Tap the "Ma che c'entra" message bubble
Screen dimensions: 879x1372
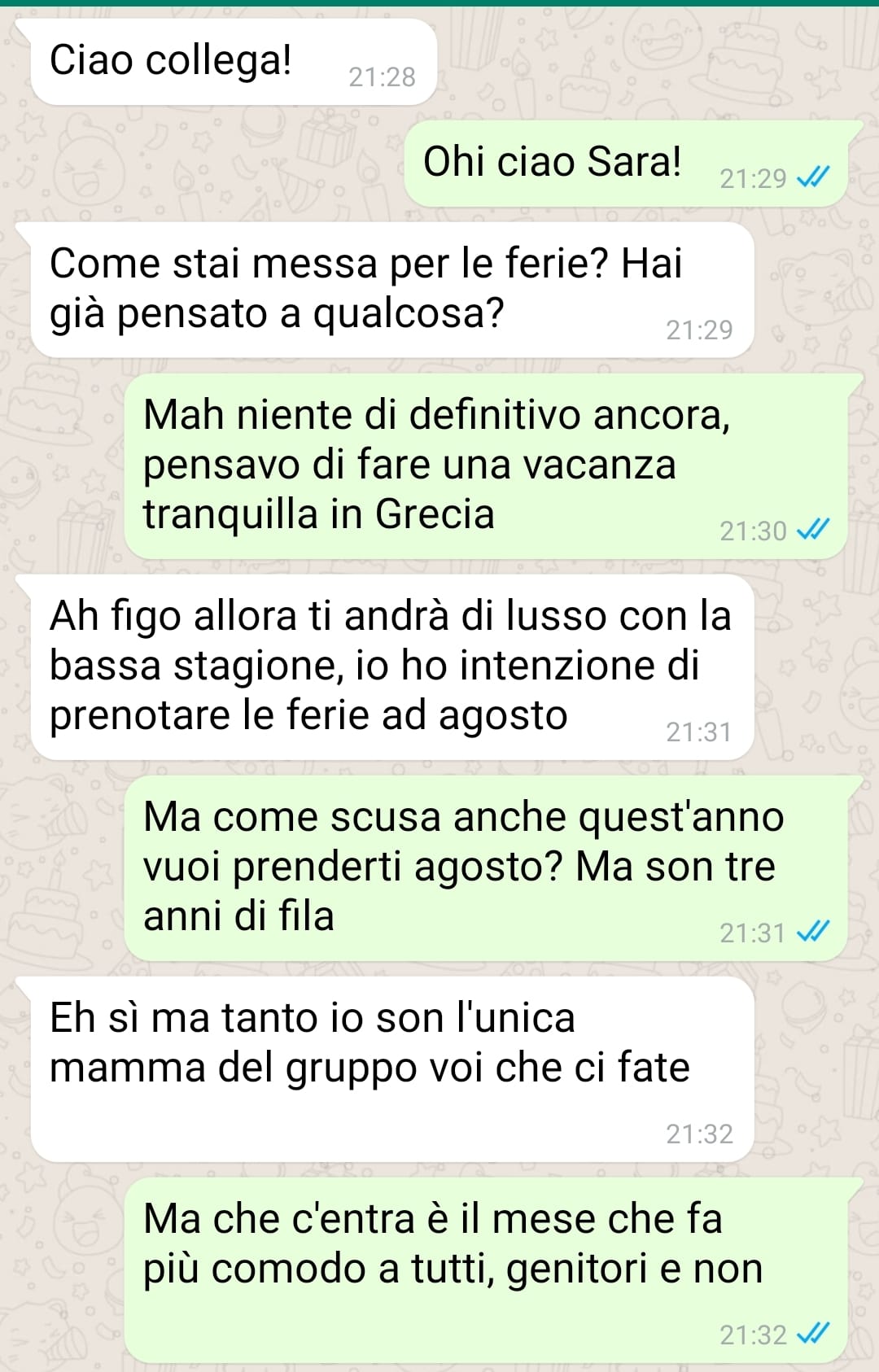486,1269
